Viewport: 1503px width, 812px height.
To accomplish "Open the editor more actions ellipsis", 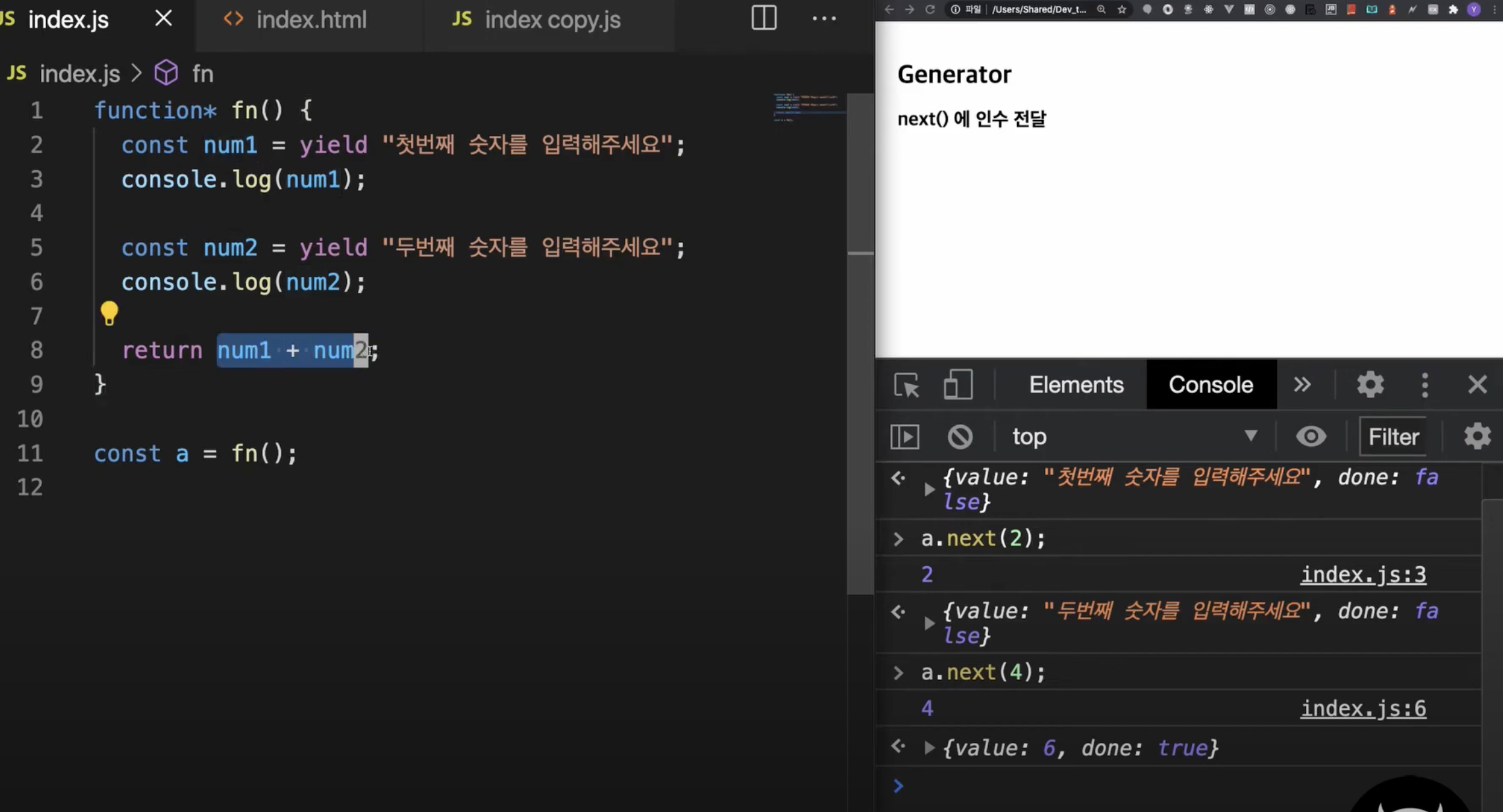I will click(x=823, y=18).
